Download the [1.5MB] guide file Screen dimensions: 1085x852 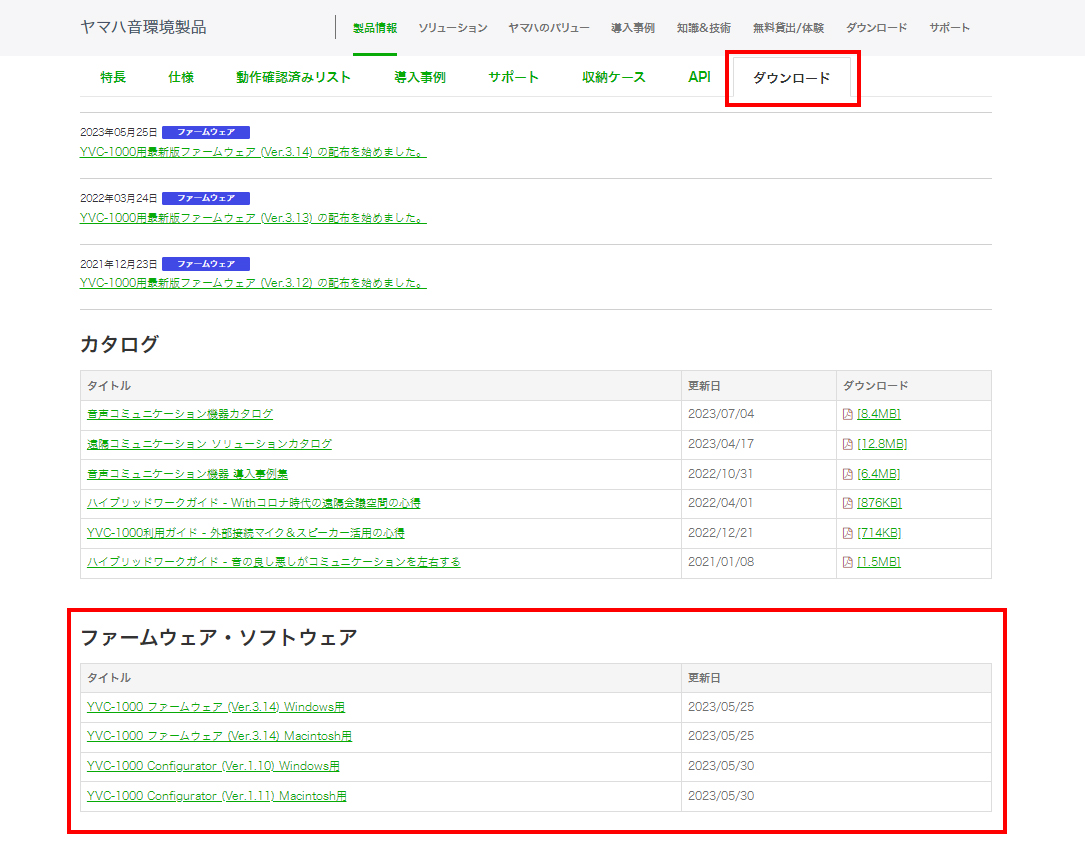click(x=879, y=562)
